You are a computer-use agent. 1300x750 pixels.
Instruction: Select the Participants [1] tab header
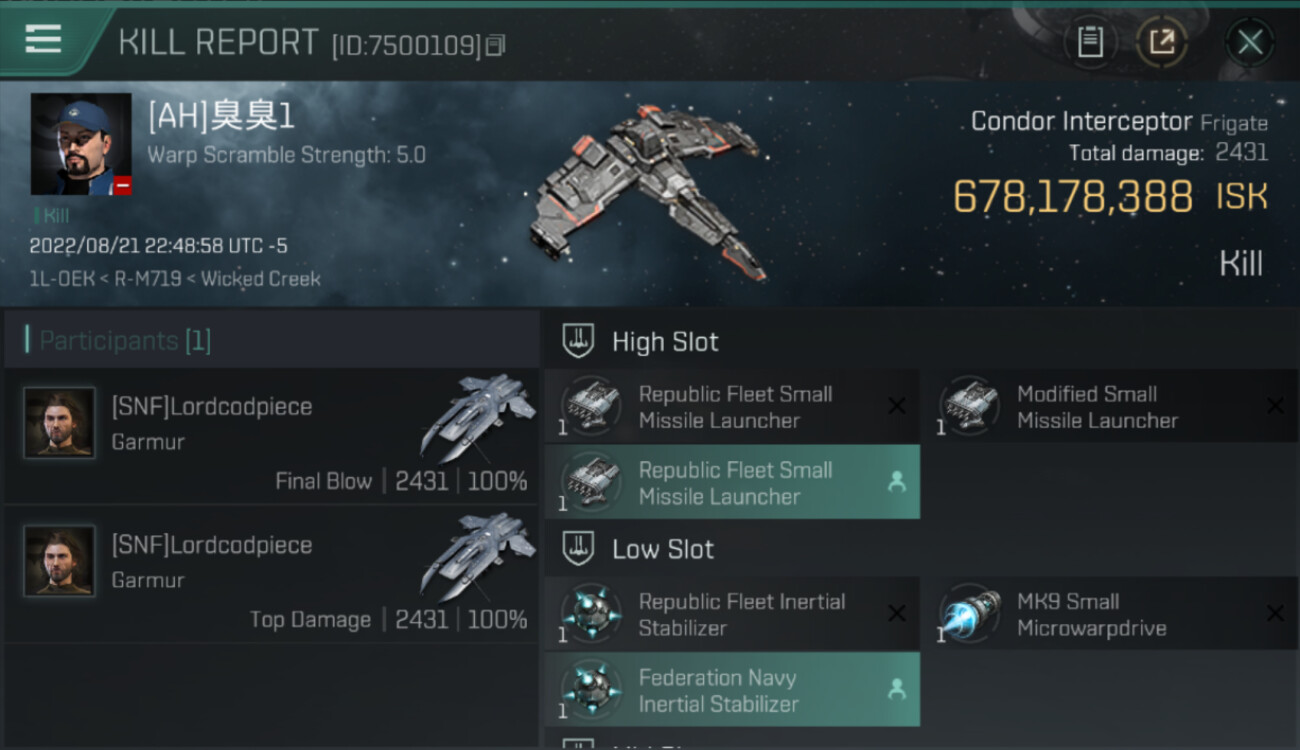(x=124, y=341)
